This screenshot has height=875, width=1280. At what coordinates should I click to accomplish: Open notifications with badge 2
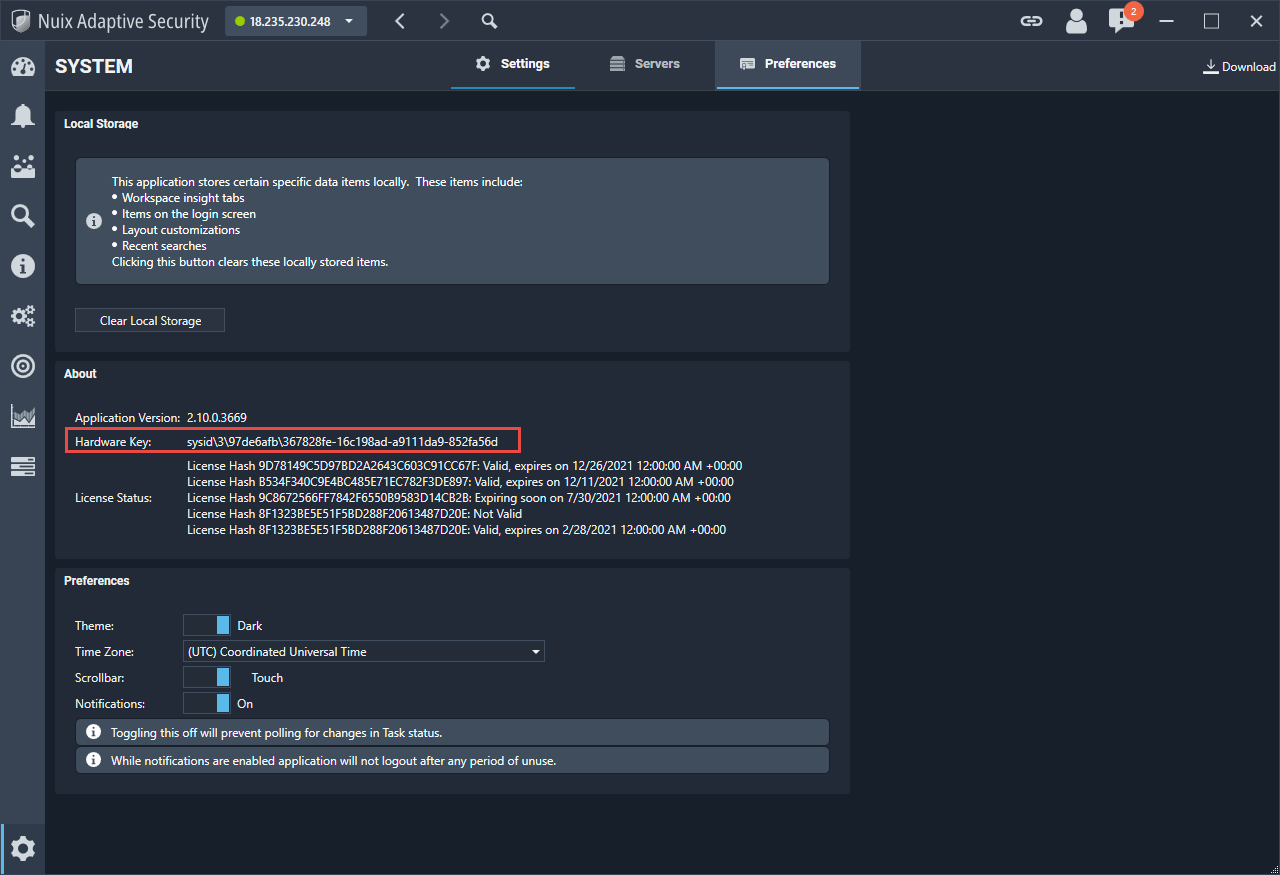point(1123,20)
